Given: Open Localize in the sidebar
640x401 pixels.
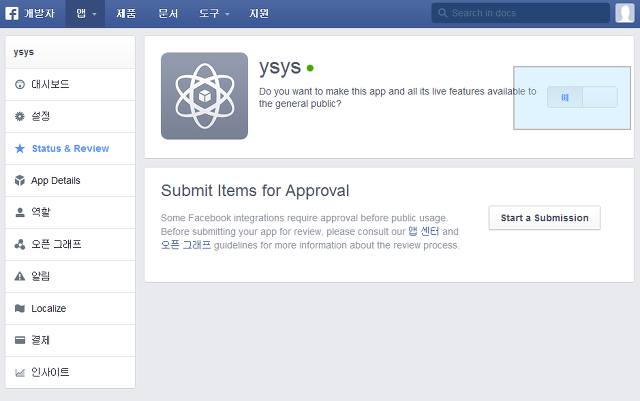Looking at the screenshot, I should click(70, 308).
